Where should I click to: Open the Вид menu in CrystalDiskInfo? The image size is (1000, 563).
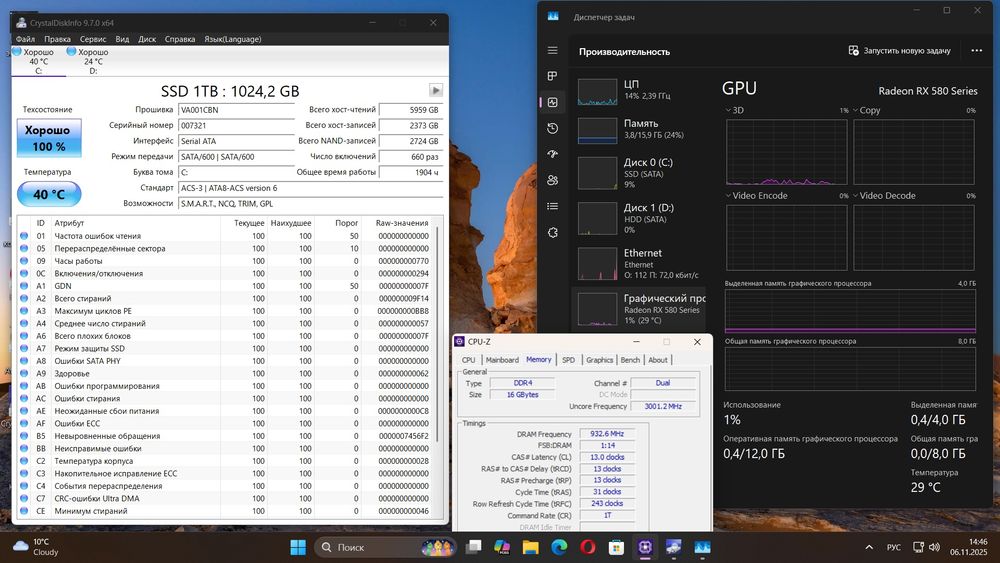[x=122, y=39]
